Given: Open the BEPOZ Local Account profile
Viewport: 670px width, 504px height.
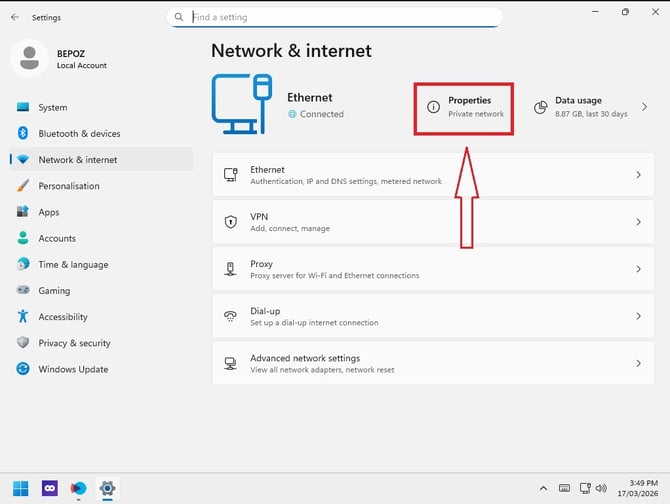Looking at the screenshot, I should (60, 59).
